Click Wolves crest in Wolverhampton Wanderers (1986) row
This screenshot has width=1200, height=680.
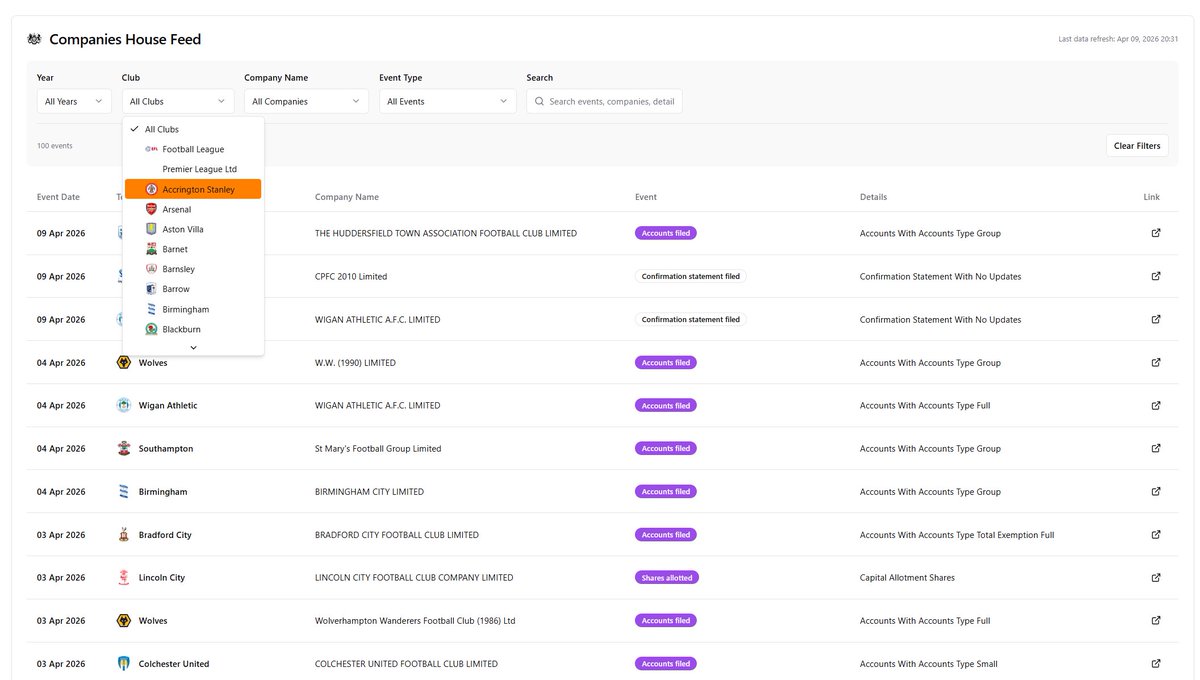(x=124, y=620)
